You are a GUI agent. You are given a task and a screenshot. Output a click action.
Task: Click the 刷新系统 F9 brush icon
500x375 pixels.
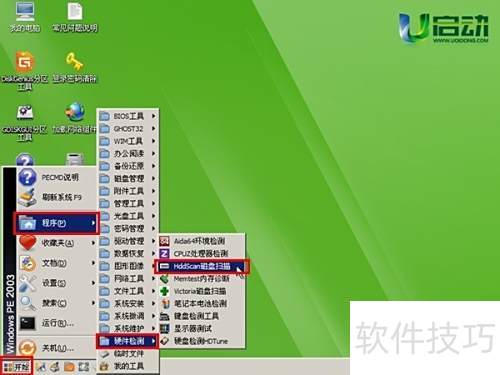tap(27, 197)
